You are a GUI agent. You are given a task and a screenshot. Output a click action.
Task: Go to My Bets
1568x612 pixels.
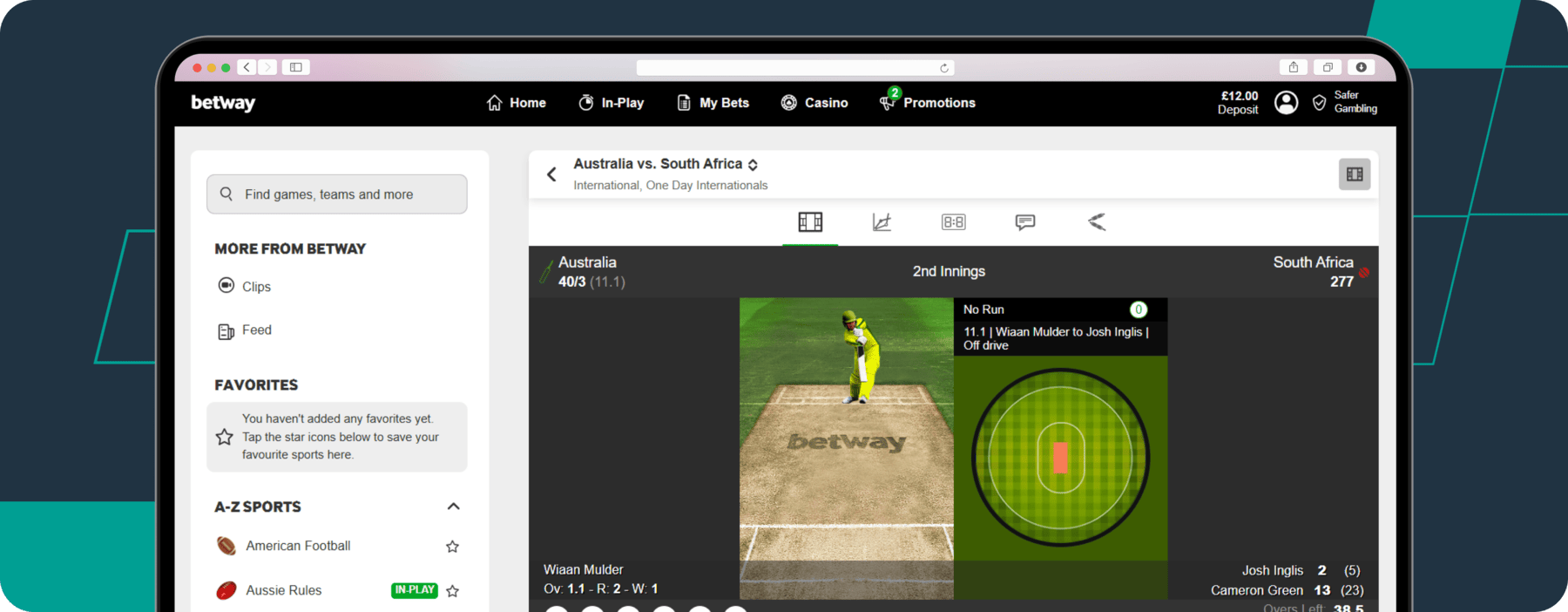click(x=713, y=103)
